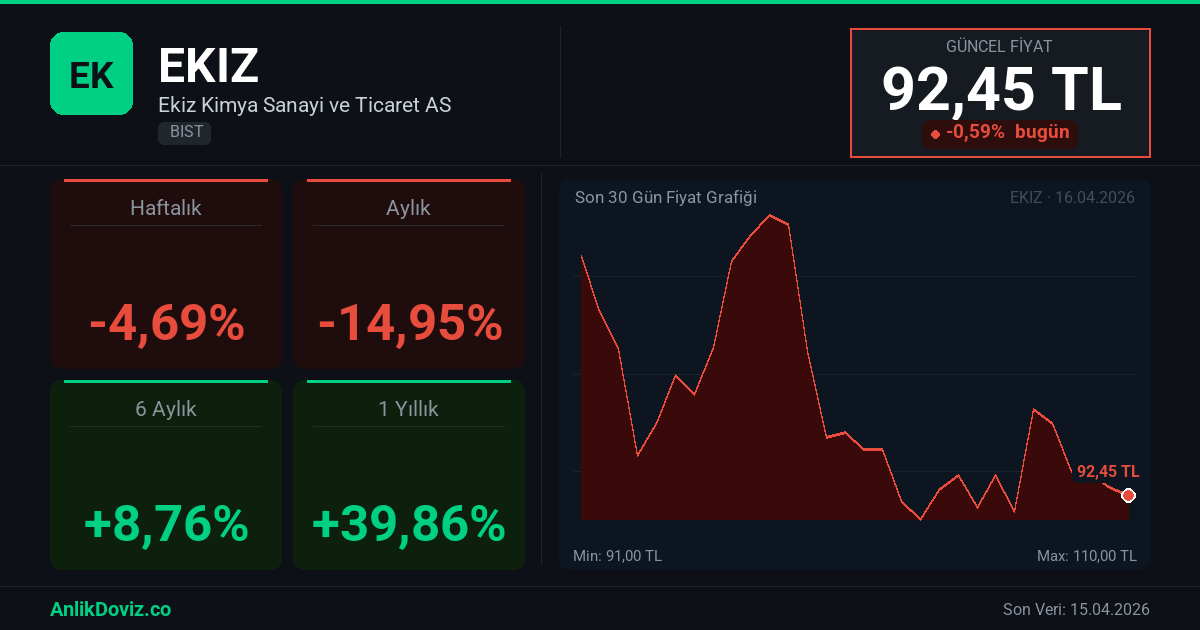Click the EKIZ · 16.04.2026 chart label

pyautogui.click(x=1072, y=197)
